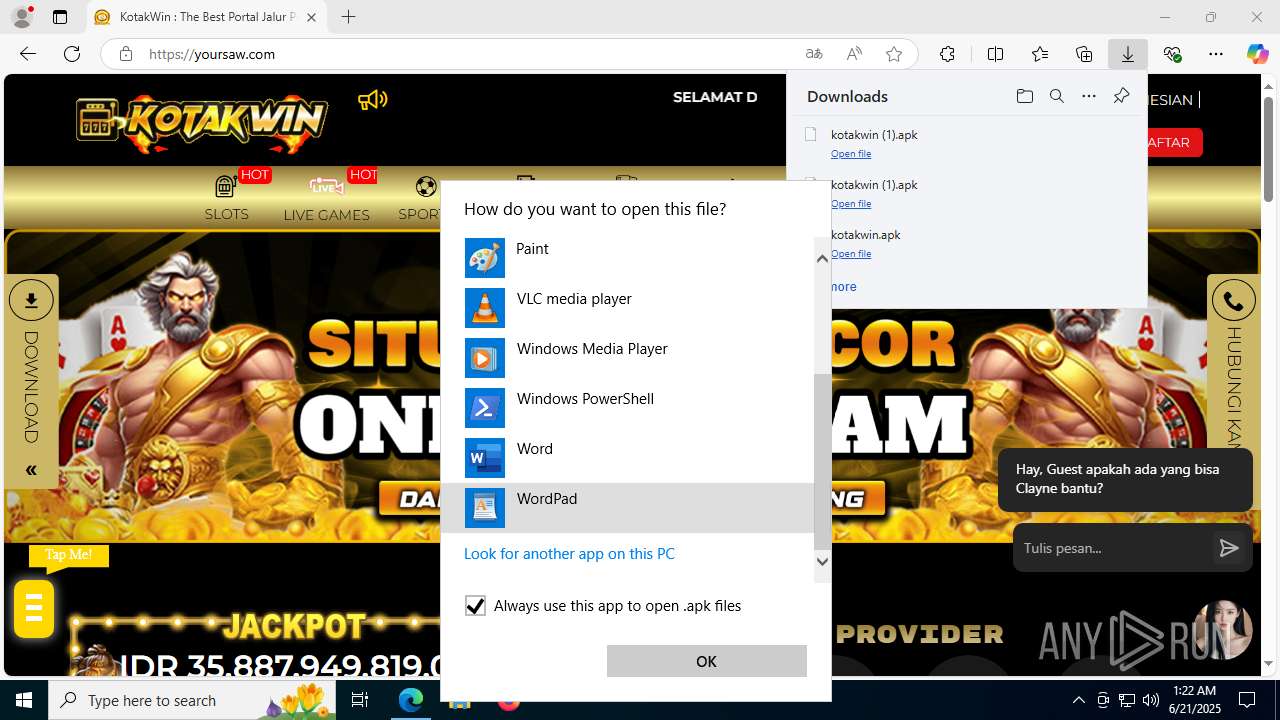Show hidden tray icons chevron
This screenshot has height=720, width=1280.
click(1078, 700)
